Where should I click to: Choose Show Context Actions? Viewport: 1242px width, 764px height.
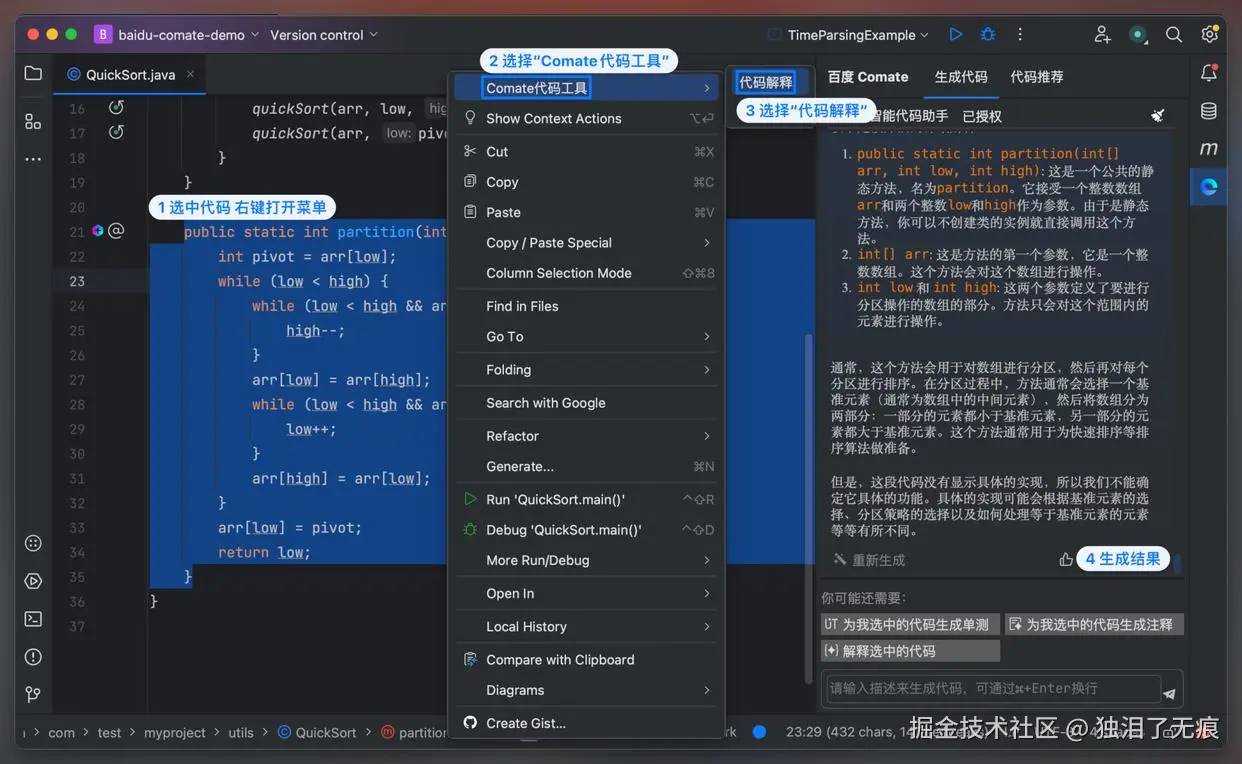[586, 118]
